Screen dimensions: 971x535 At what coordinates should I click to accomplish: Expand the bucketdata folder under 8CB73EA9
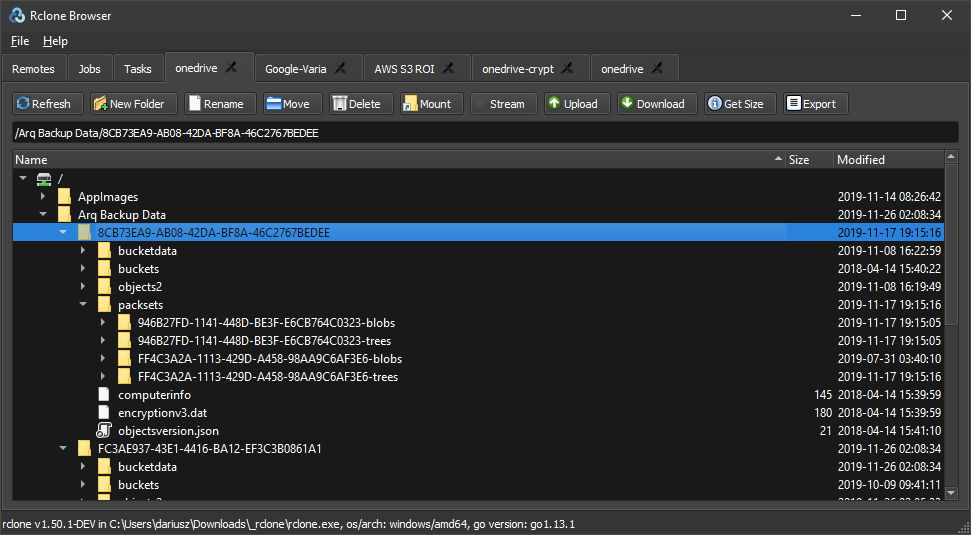(83, 251)
